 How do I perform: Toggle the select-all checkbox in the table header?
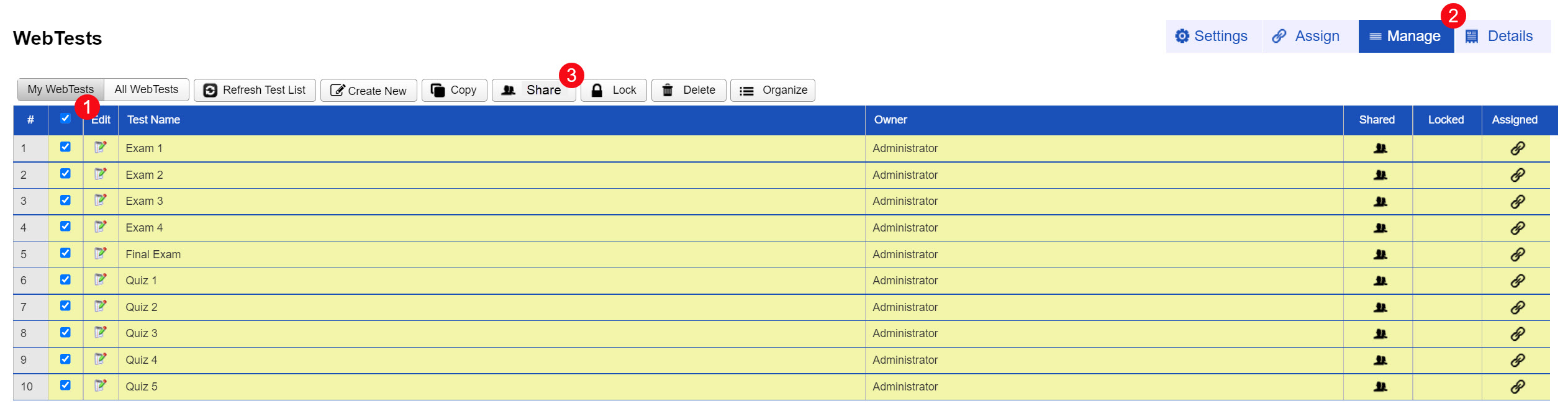tap(65, 119)
